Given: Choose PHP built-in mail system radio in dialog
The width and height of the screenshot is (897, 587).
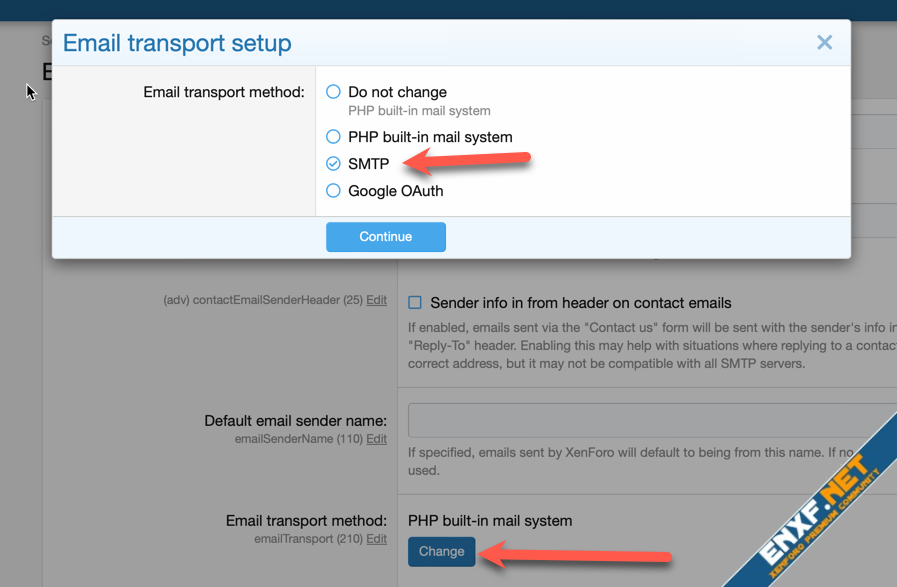Looking at the screenshot, I should pyautogui.click(x=334, y=137).
